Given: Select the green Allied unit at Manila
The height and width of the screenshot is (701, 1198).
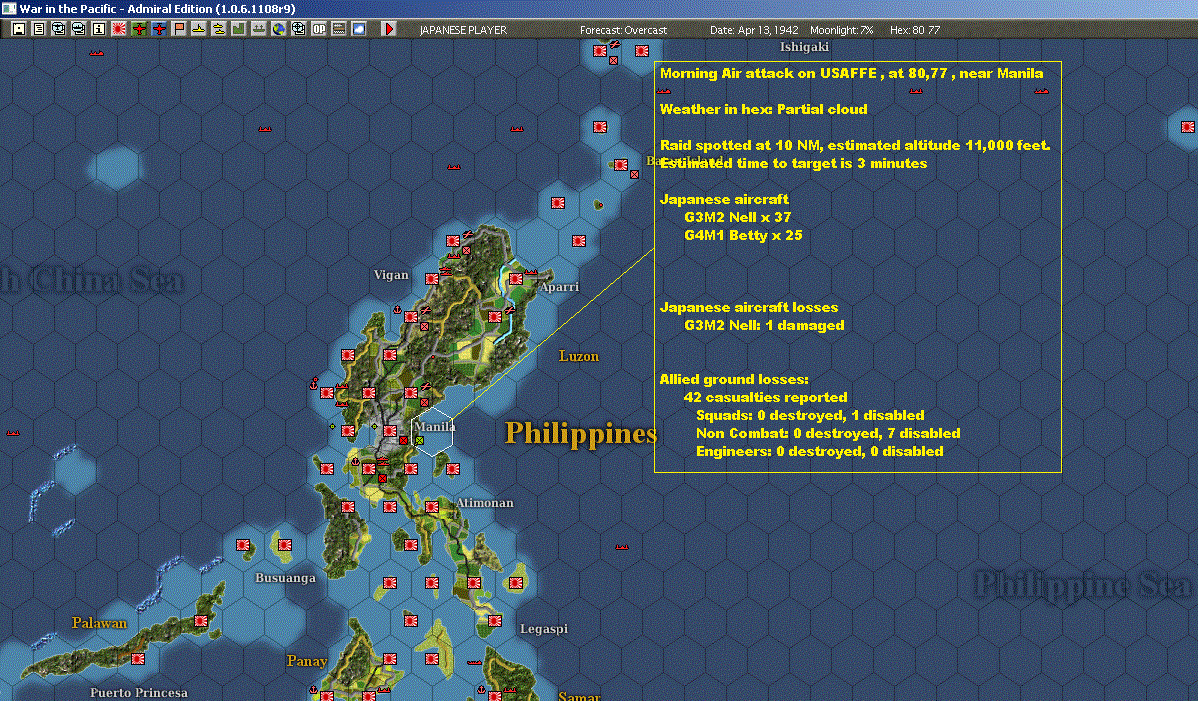Looking at the screenshot, I should pos(419,441).
